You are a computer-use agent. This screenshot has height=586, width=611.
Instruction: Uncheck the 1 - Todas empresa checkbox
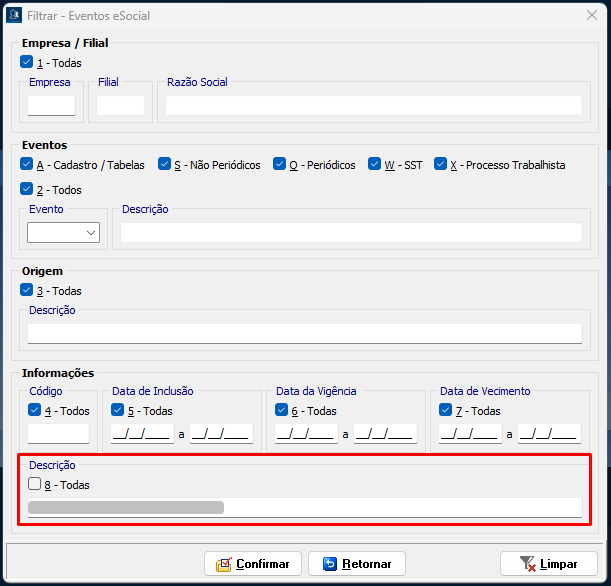click(27, 62)
